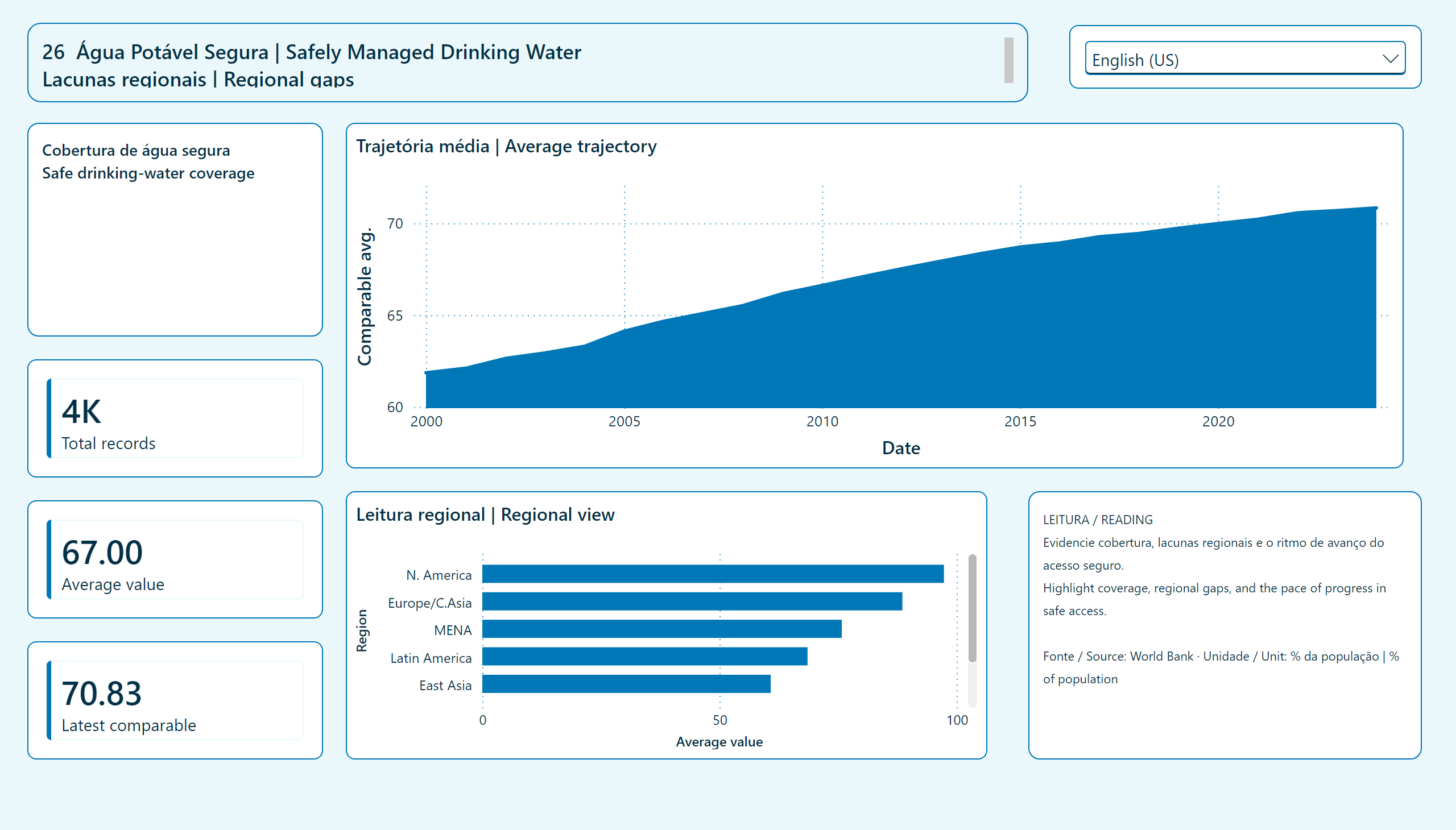Select the Europe/C.Asia bar
1456x830 pixels.
click(x=692, y=601)
